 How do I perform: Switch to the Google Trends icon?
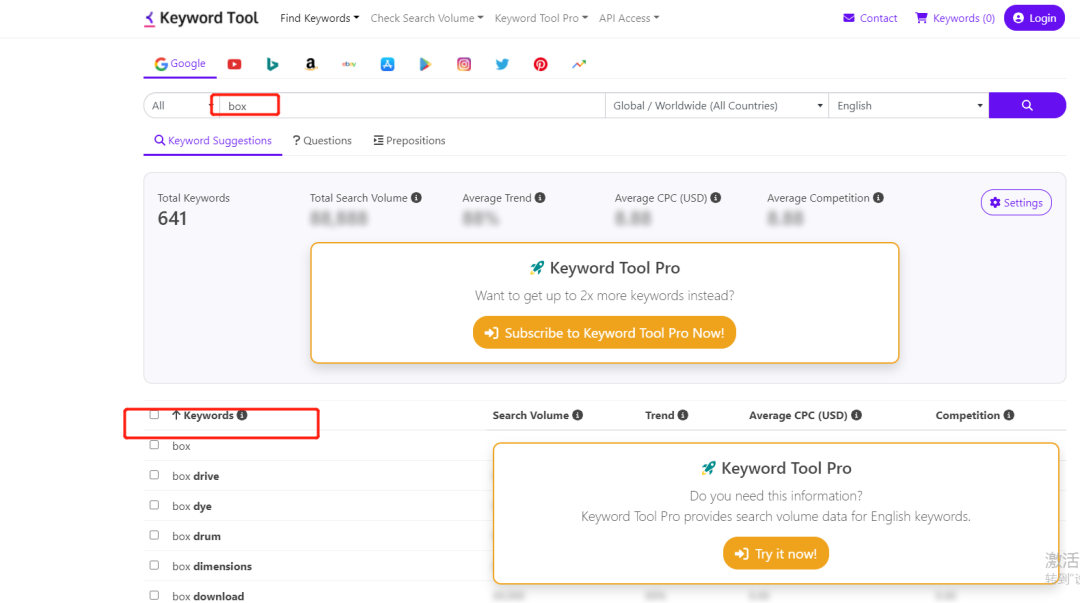[579, 64]
